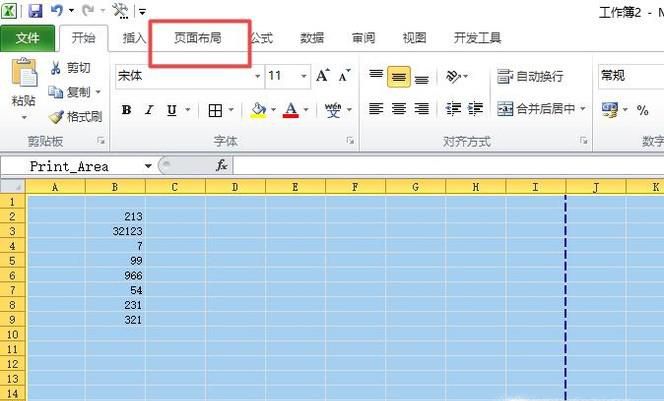664x401 pixels.
Task: Select bottom vertical align icon
Action: [421, 79]
